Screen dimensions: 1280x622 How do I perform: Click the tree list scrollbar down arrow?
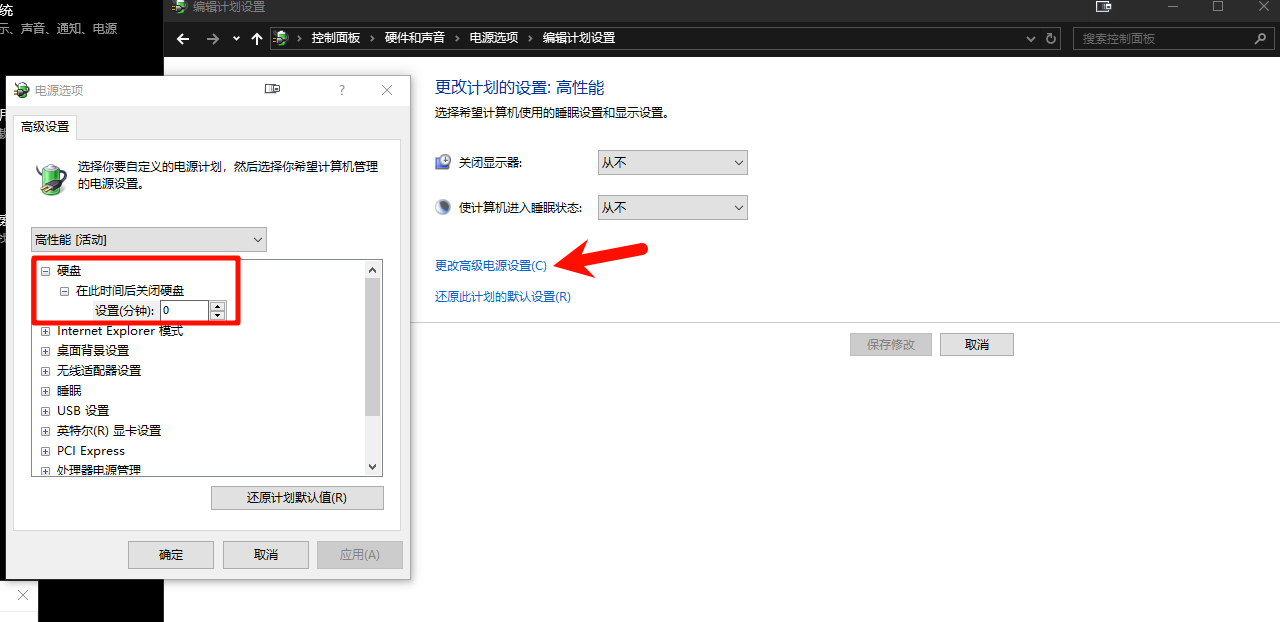pyautogui.click(x=373, y=467)
